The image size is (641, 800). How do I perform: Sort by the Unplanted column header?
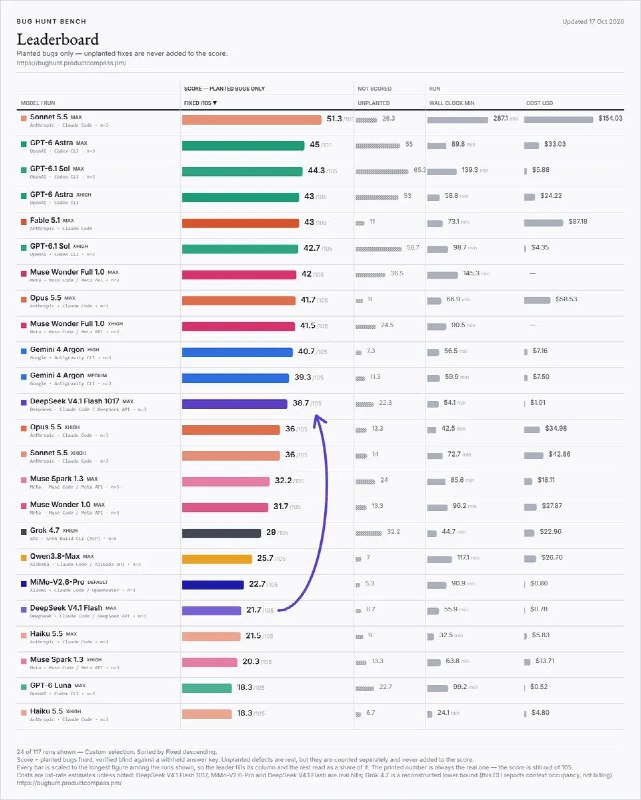pyautogui.click(x=374, y=103)
